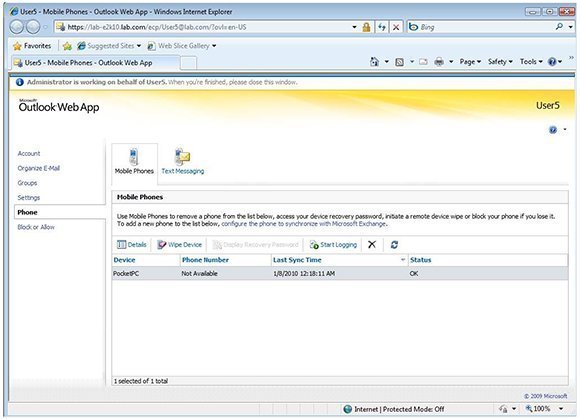Click the Print toolbar icon
The image size is (580, 419).
[439, 62]
